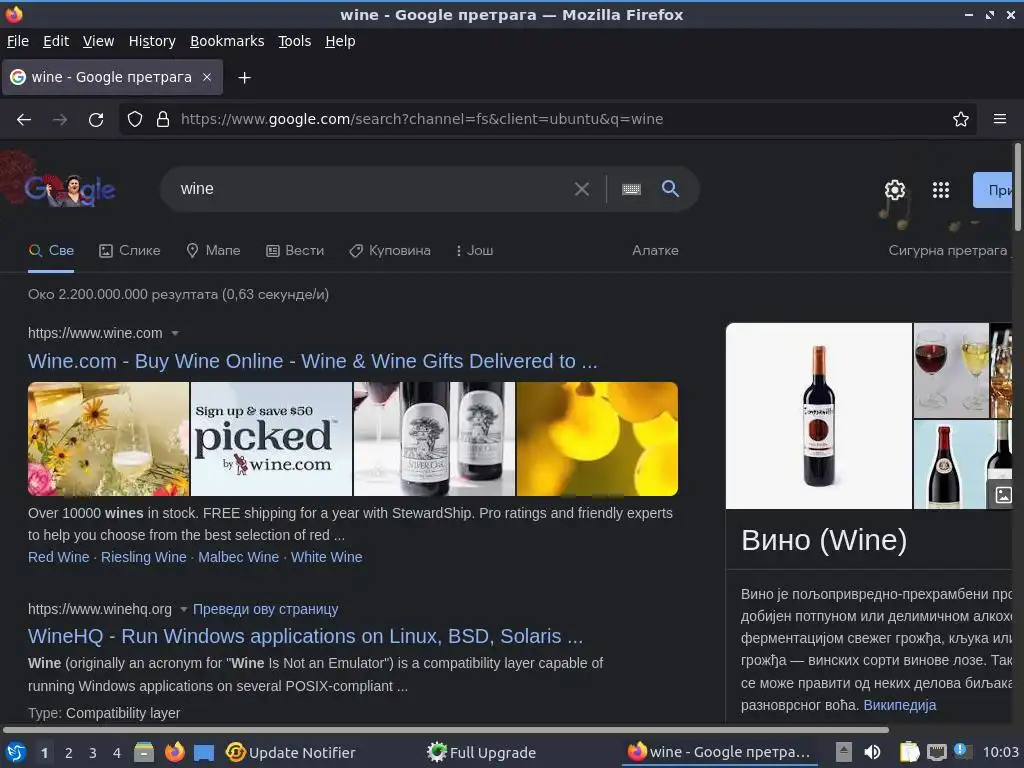Open the File menu
Viewport: 1024px width, 768px height.
(18, 41)
